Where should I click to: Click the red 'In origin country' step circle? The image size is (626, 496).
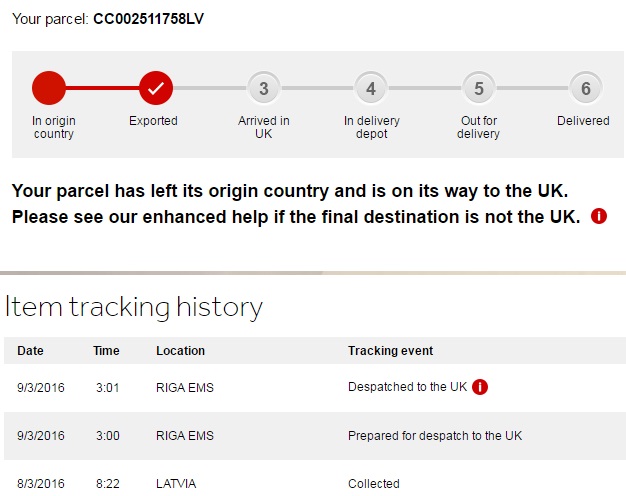click(48, 88)
